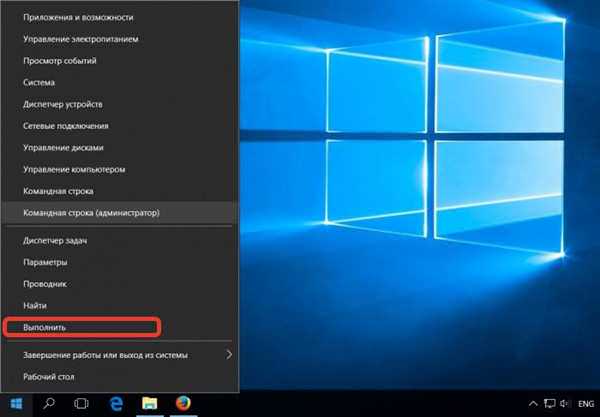Open Просмотр событий

120,61
